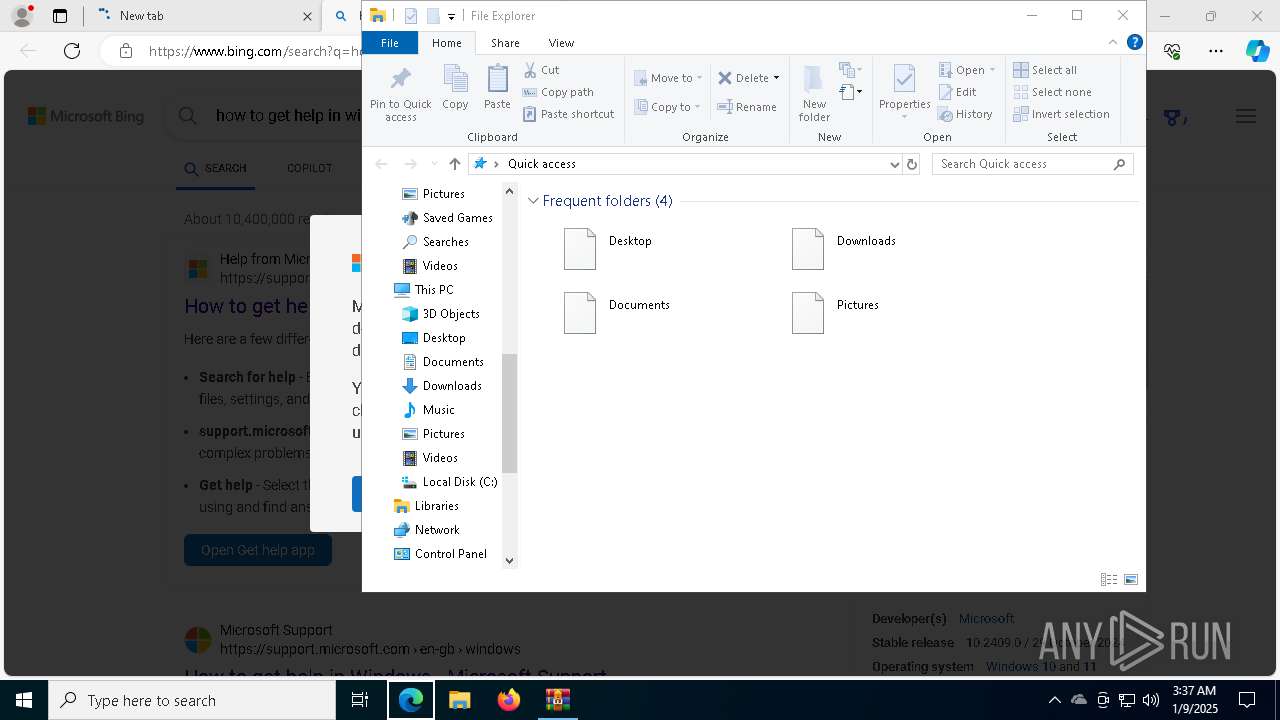Open Firefox from the taskbar
This screenshot has height=720, width=1280.
click(509, 700)
